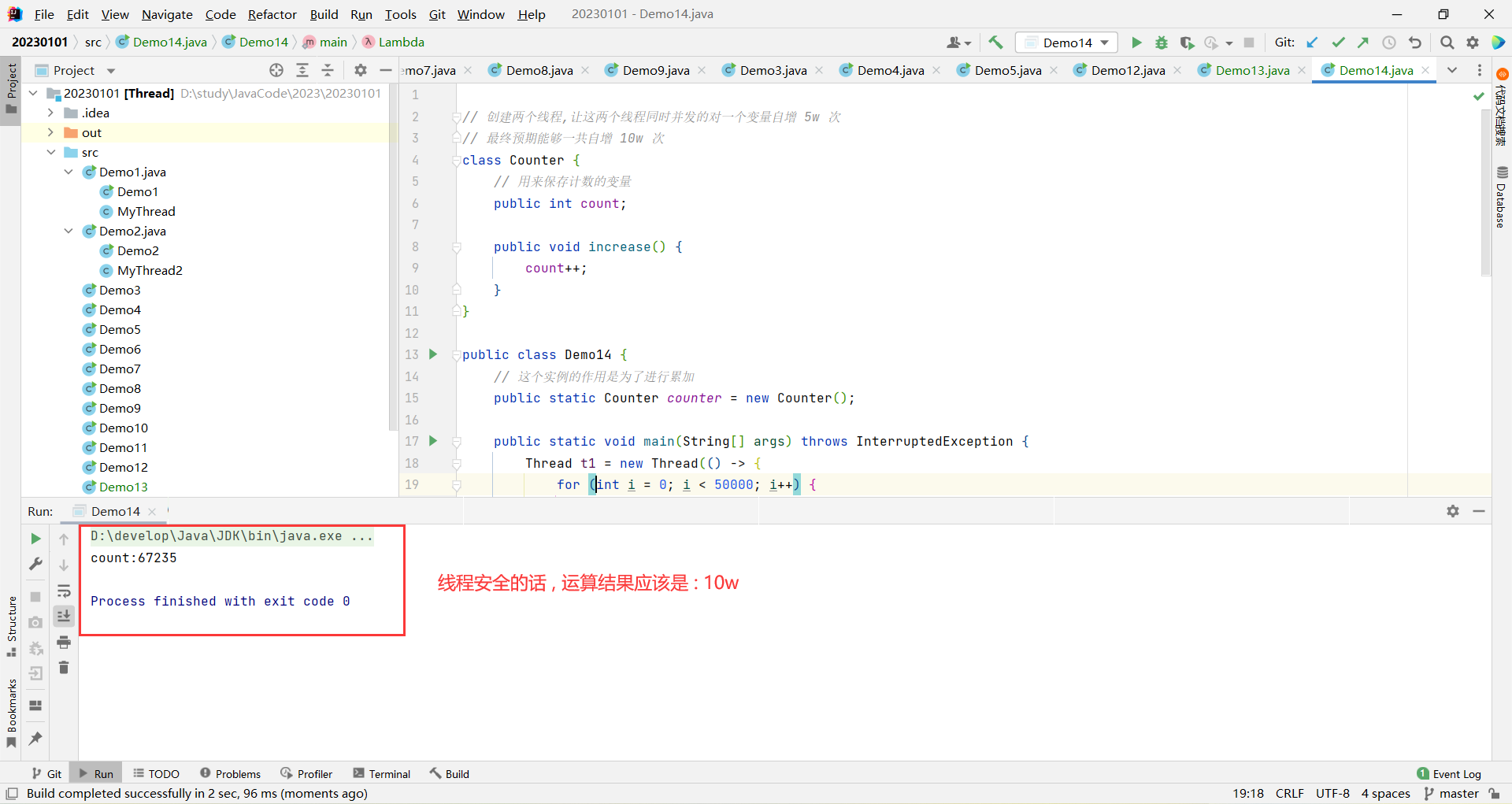Open the Navigate menu

167,14
